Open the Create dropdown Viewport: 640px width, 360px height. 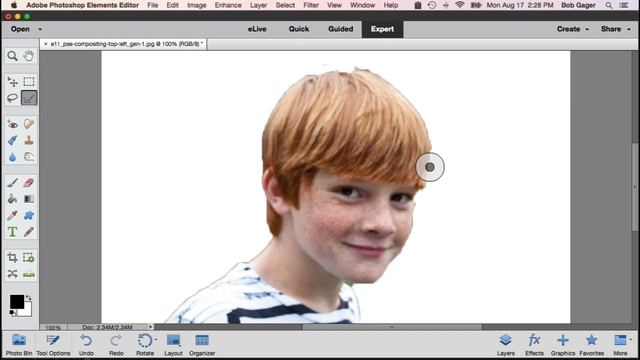tap(573, 29)
